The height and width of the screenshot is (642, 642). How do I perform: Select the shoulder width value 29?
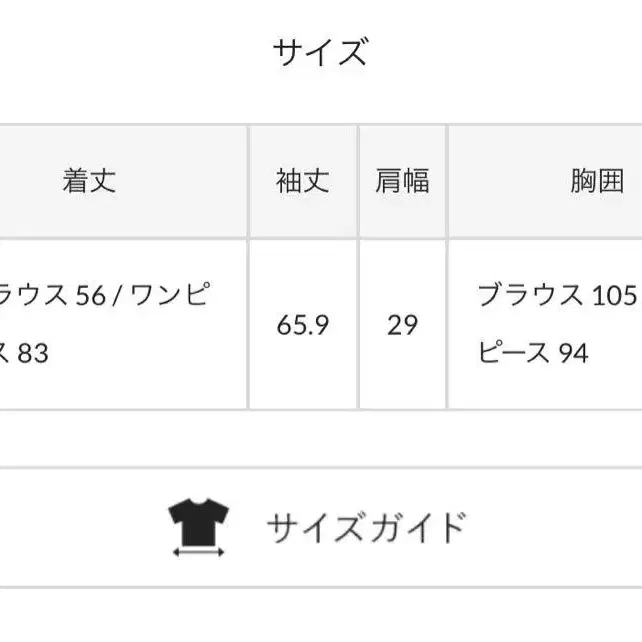coord(402,325)
